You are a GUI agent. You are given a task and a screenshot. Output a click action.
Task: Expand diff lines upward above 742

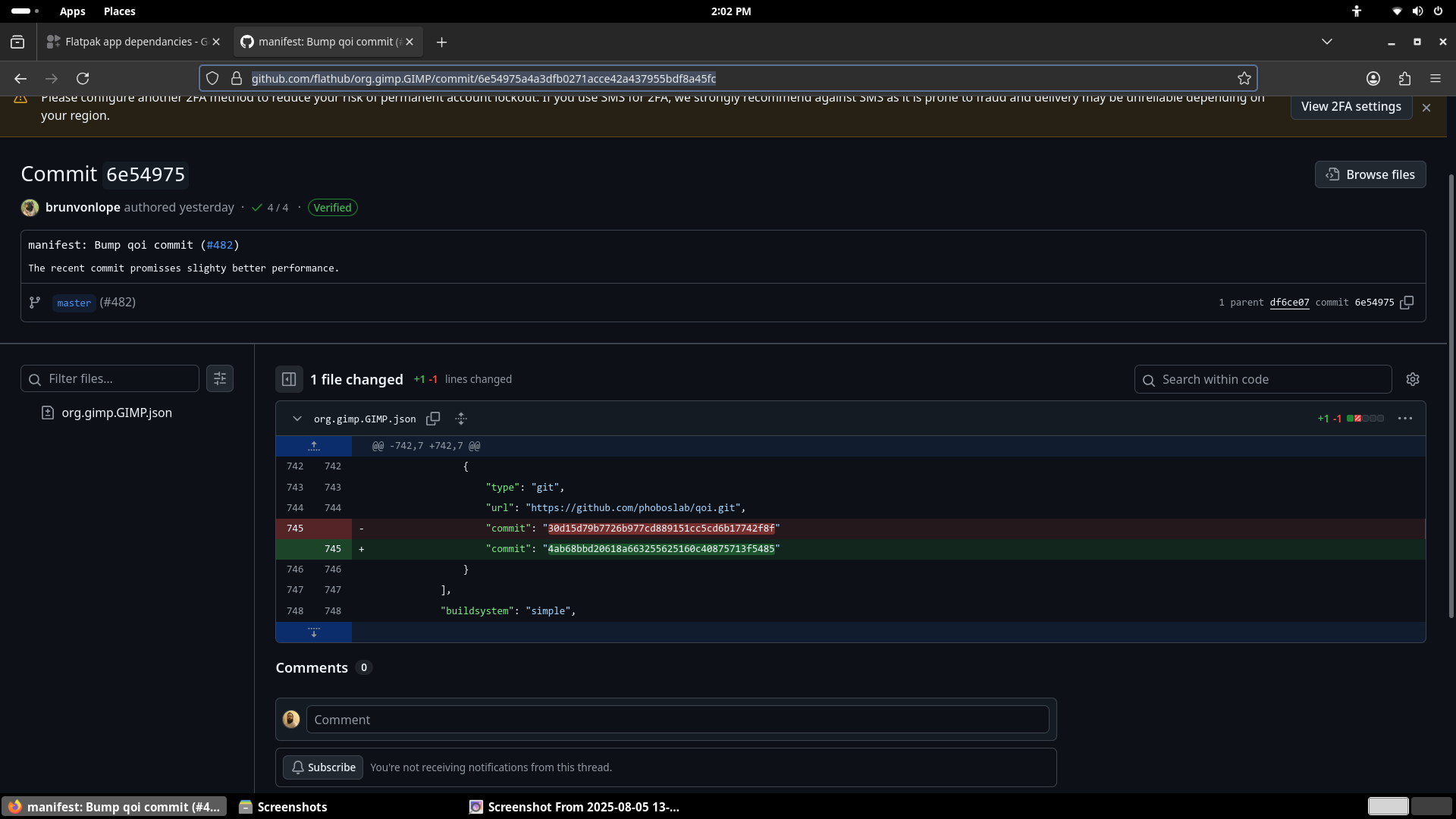[x=314, y=446]
